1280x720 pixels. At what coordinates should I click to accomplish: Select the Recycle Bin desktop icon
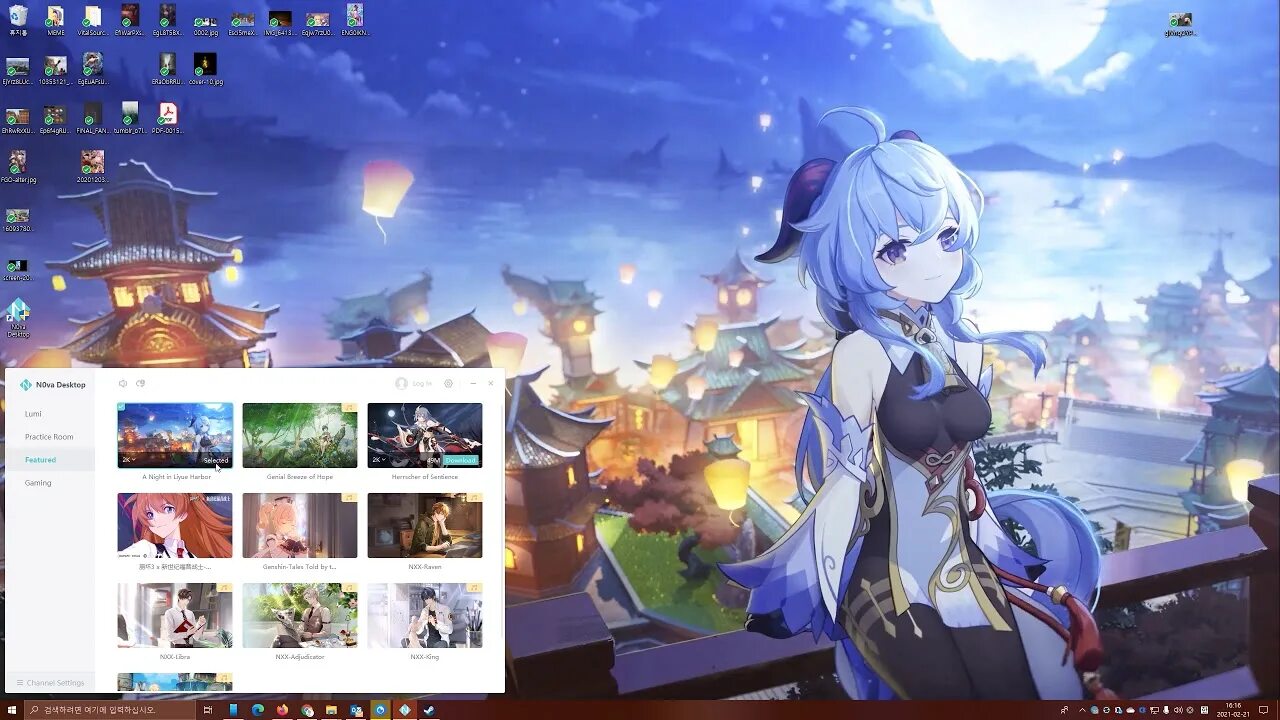pyautogui.click(x=18, y=20)
